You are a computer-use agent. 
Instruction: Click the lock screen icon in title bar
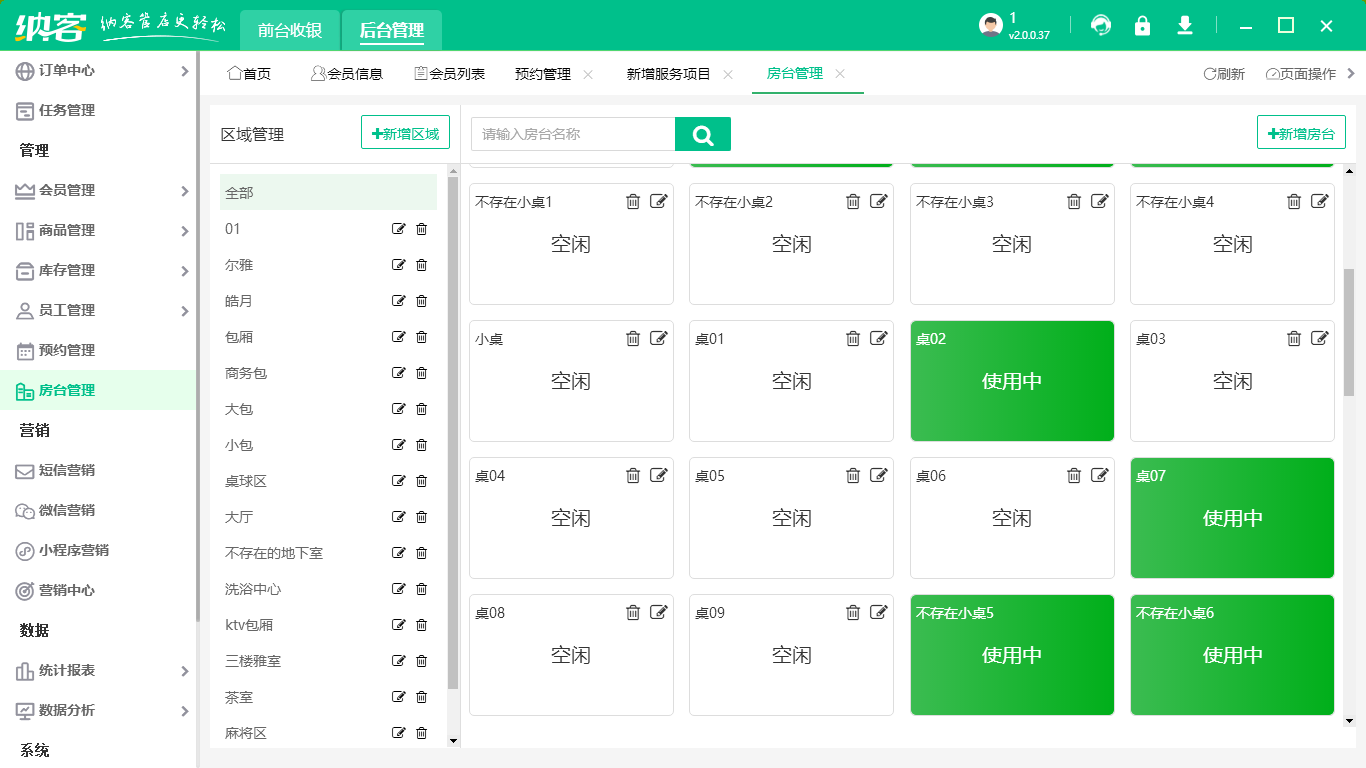click(1142, 27)
